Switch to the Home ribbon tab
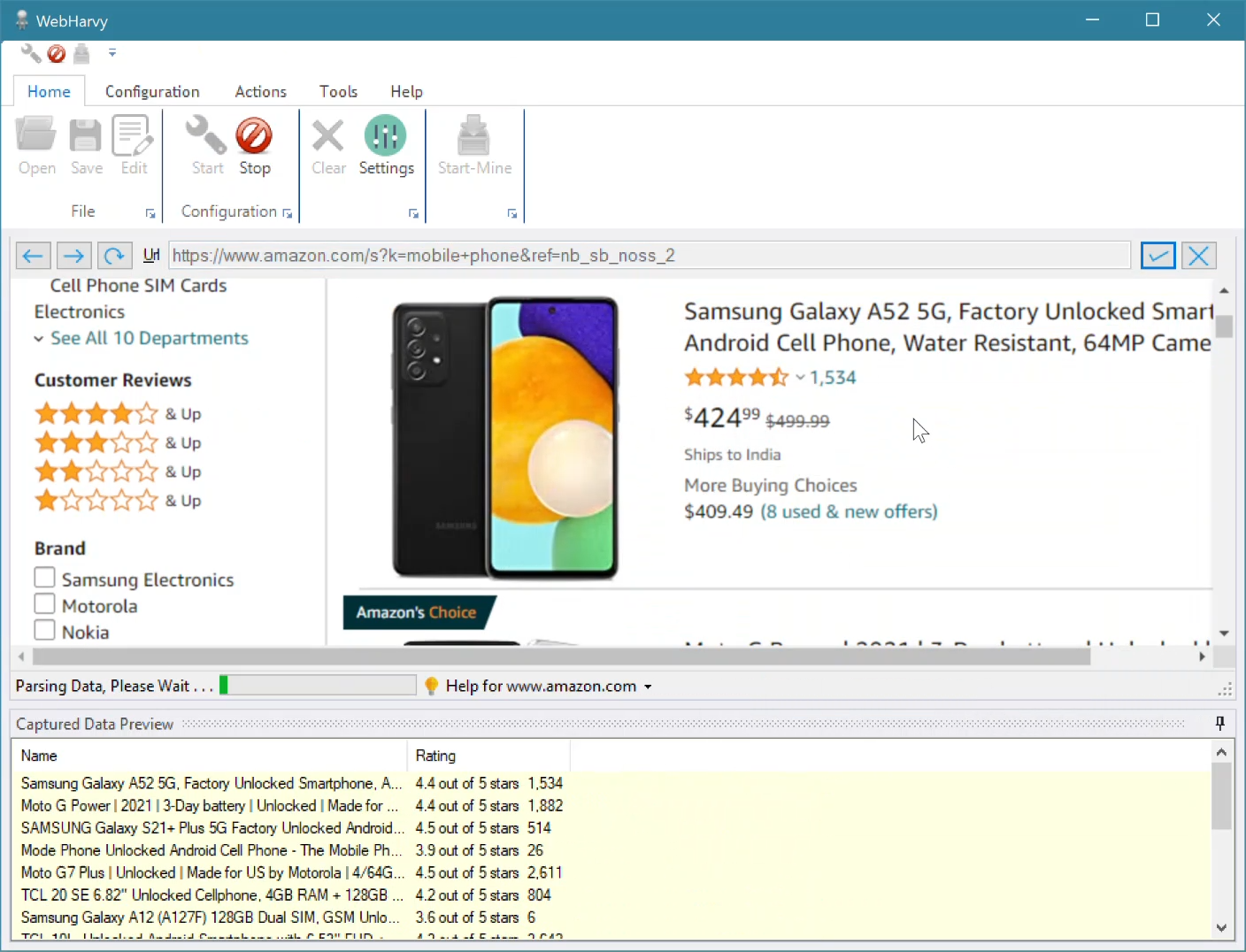Screen dimensions: 1246x952 pyautogui.click(x=49, y=91)
